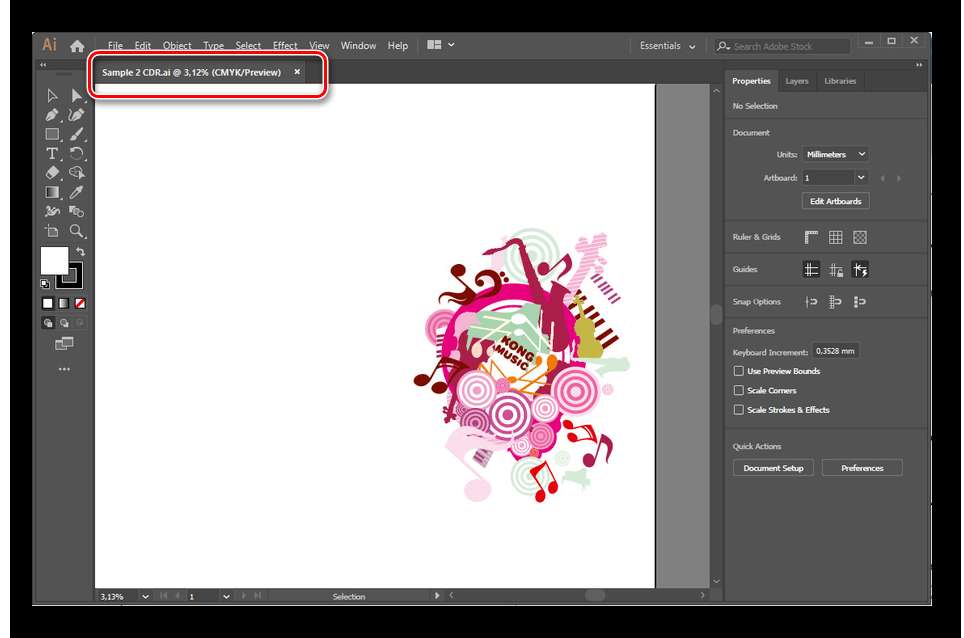Viewport: 964px width, 638px height.
Task: Switch to the Layers tab
Action: point(797,81)
